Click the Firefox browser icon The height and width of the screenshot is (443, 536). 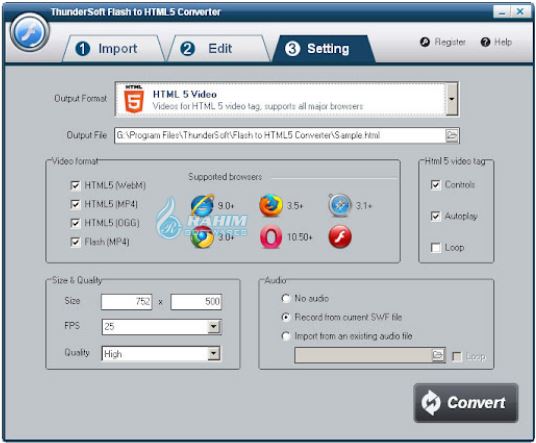pyautogui.click(x=271, y=205)
